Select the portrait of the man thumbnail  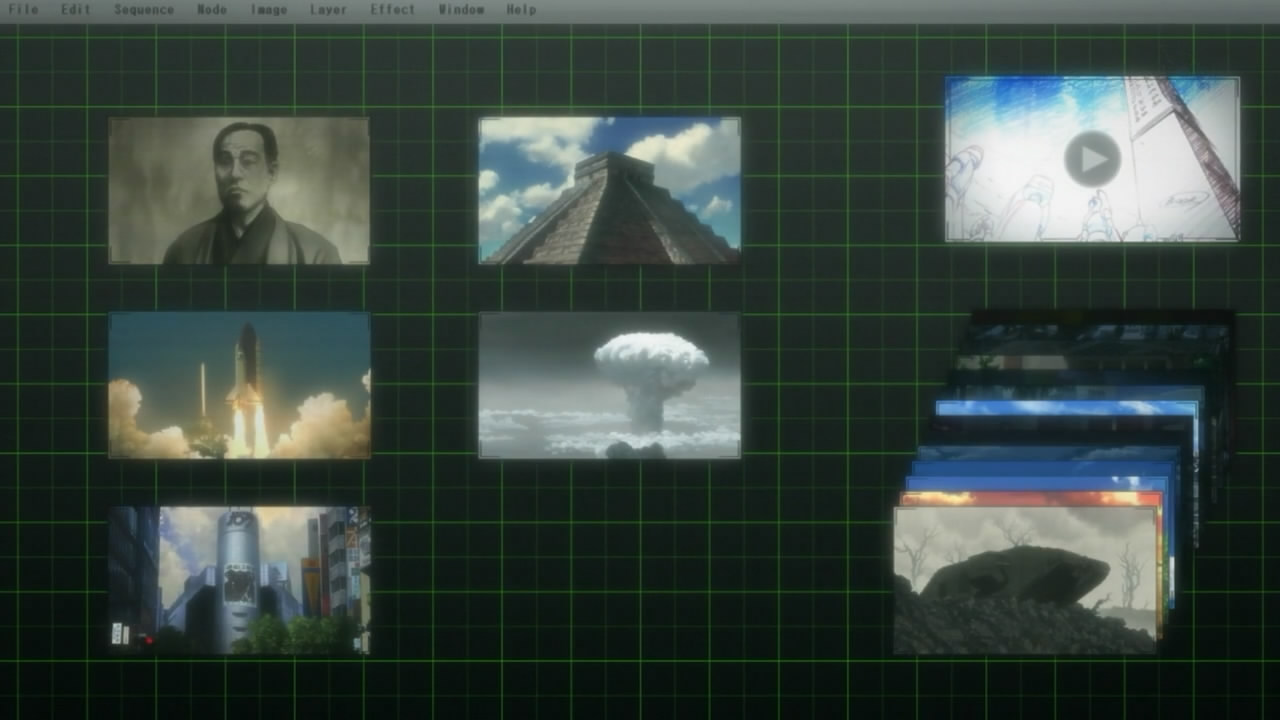coord(239,191)
